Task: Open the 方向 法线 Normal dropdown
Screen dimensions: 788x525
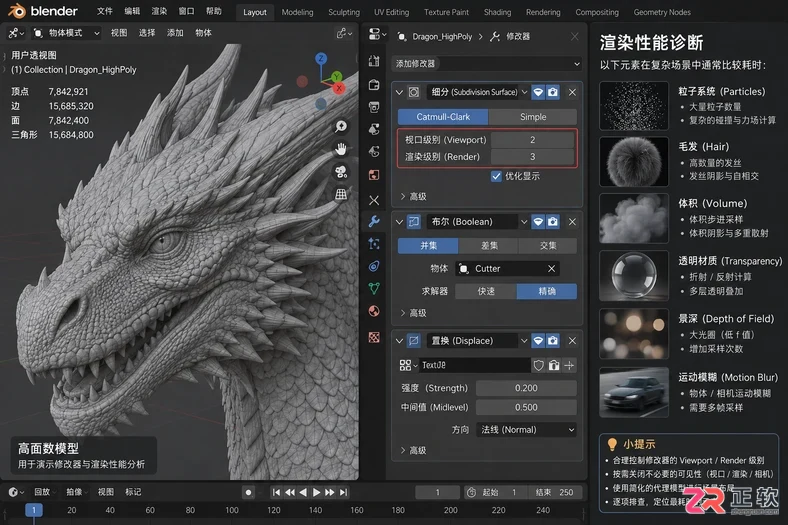Action: click(x=526, y=430)
